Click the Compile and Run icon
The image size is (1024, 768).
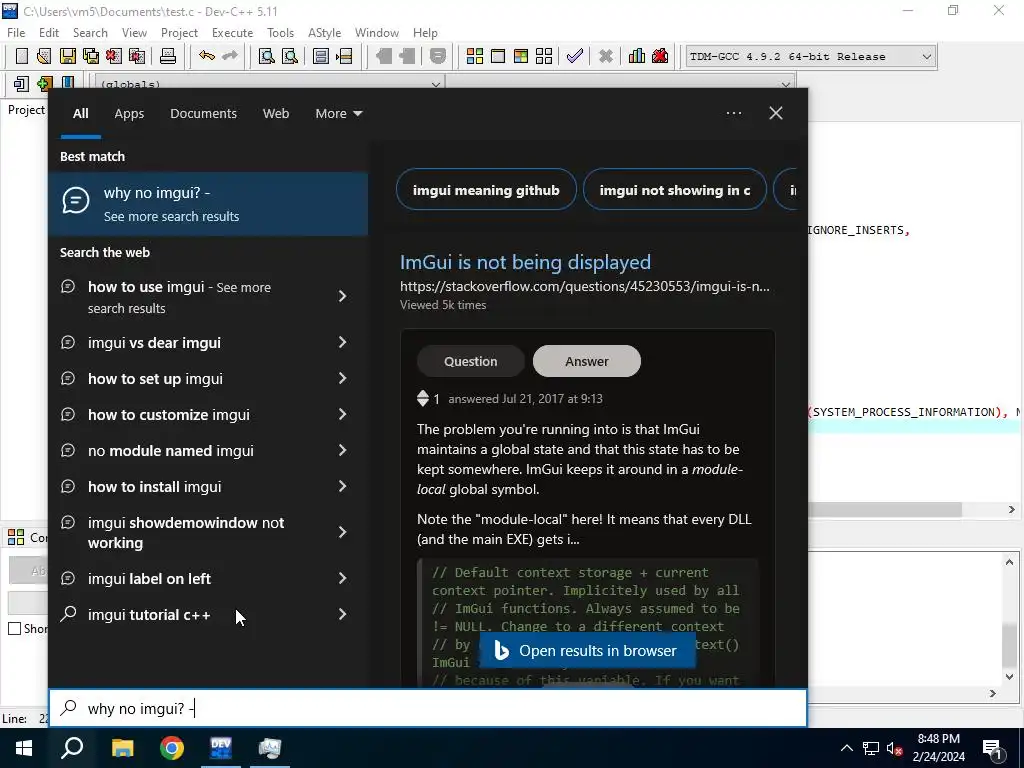[x=520, y=56]
